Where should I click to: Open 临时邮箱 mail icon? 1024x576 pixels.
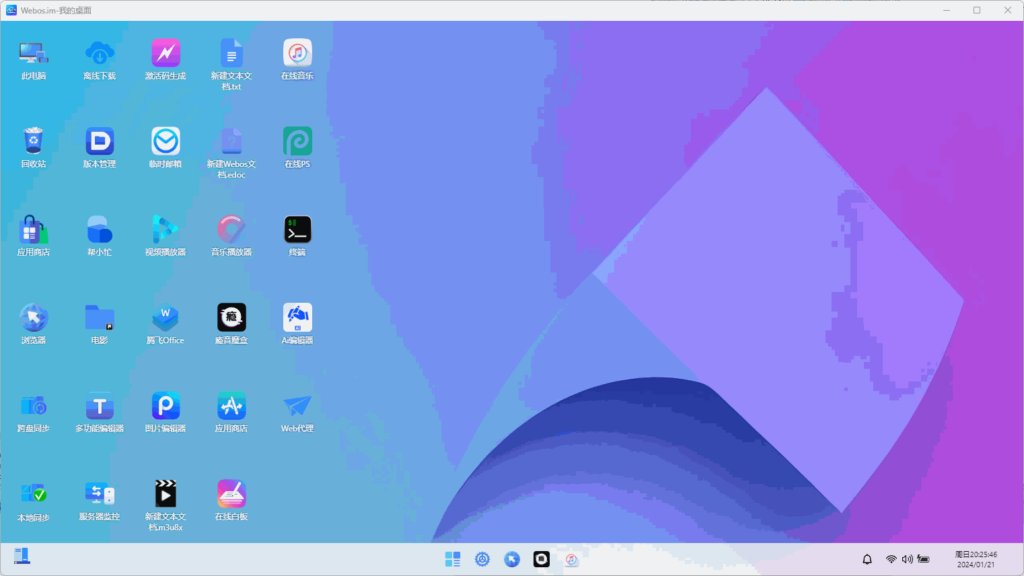click(x=165, y=142)
